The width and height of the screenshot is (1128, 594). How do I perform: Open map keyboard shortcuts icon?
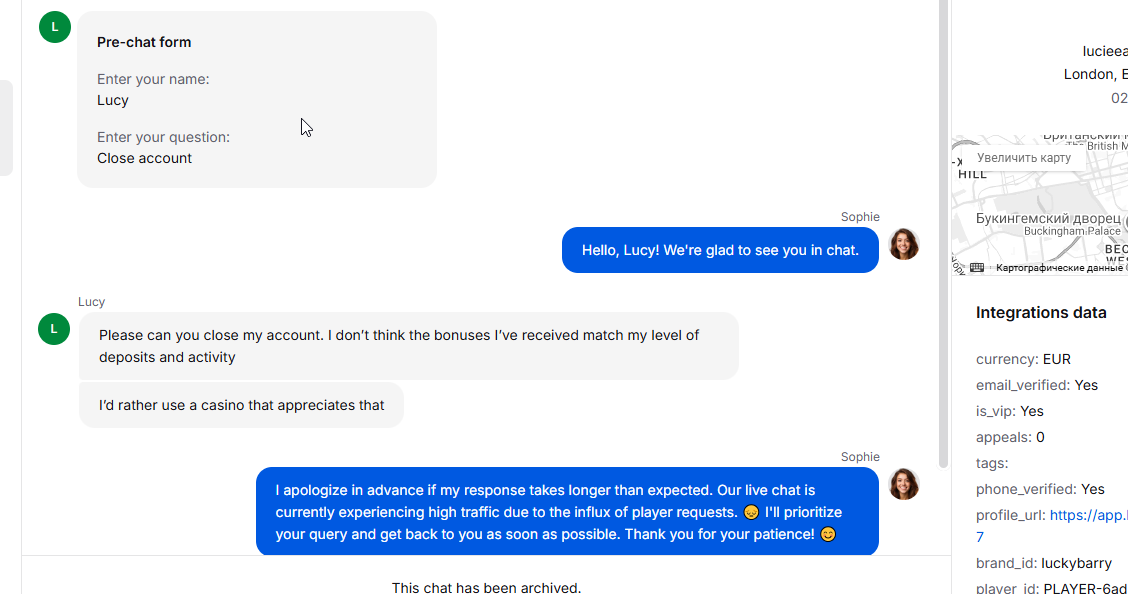coord(977,268)
